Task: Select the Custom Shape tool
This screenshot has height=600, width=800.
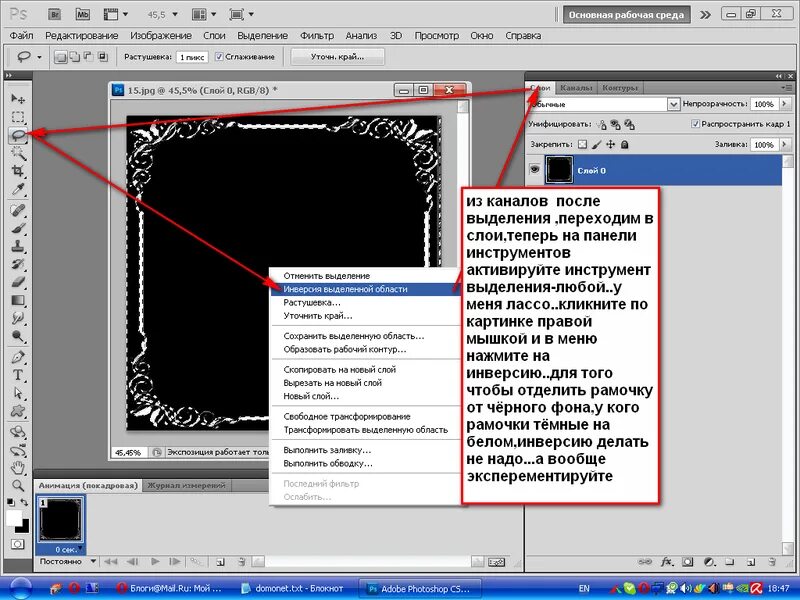Action: coord(18,411)
